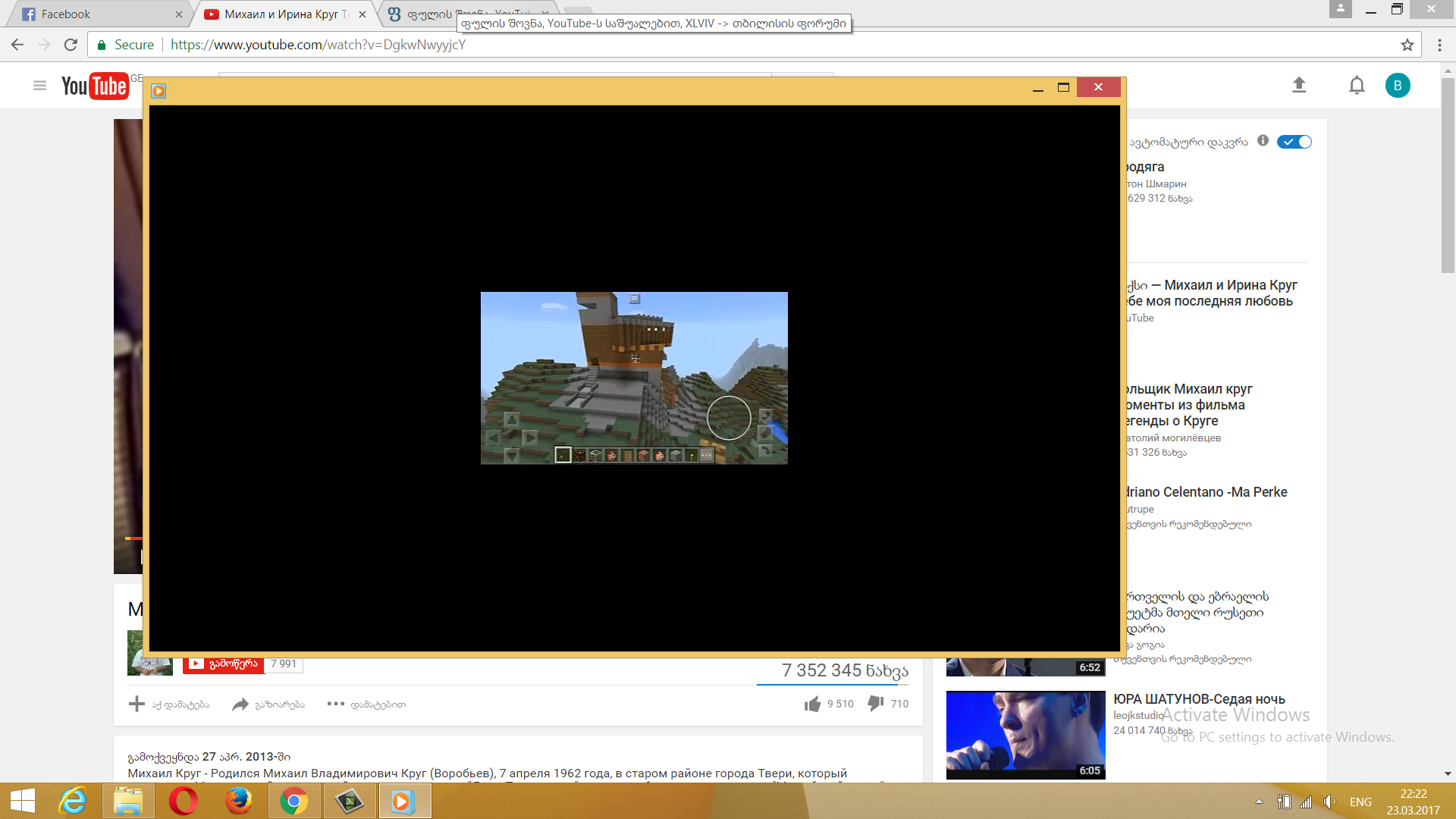Open Opera from the Windows taskbar
The image size is (1456, 819).
pyautogui.click(x=183, y=801)
